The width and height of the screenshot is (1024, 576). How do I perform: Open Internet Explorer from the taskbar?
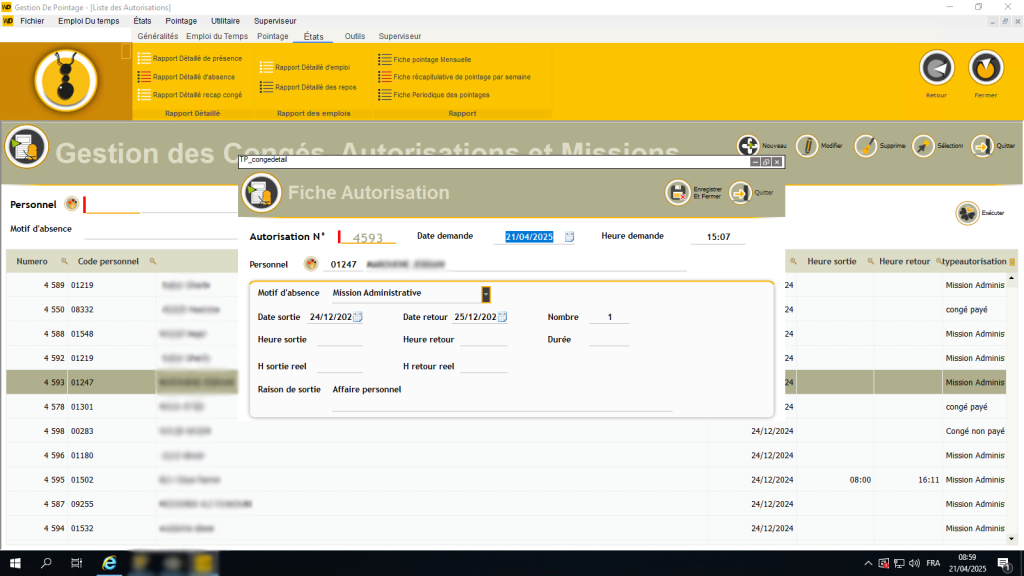pos(109,564)
